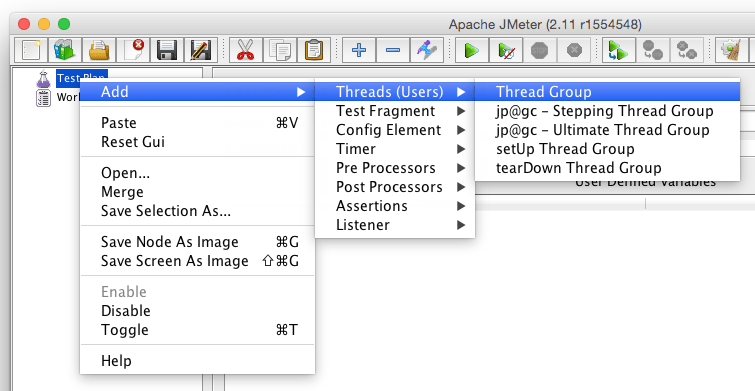This screenshot has height=391, width=755.
Task: Click the Add context menu entry
Action: (x=197, y=91)
